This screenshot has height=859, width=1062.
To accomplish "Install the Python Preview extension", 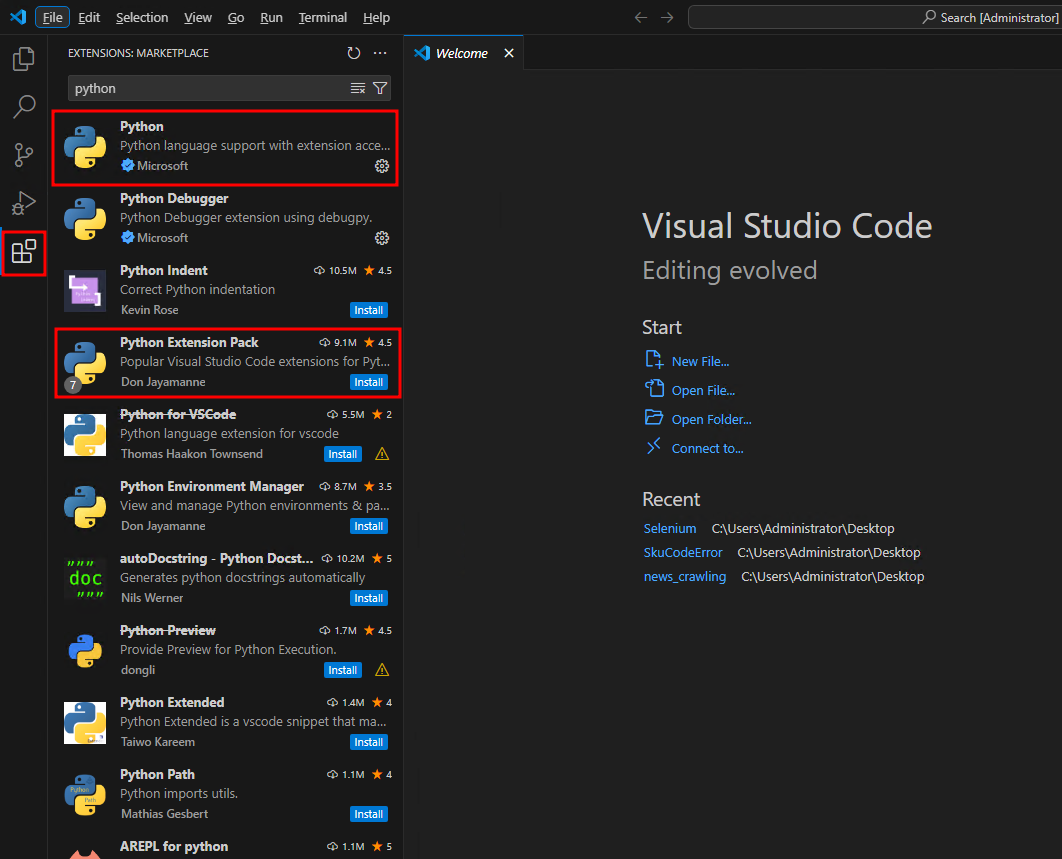I will pyautogui.click(x=343, y=670).
